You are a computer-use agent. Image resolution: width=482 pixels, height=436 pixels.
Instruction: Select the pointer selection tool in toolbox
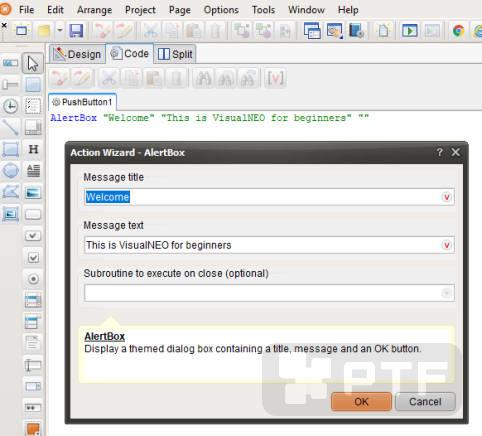(x=33, y=63)
